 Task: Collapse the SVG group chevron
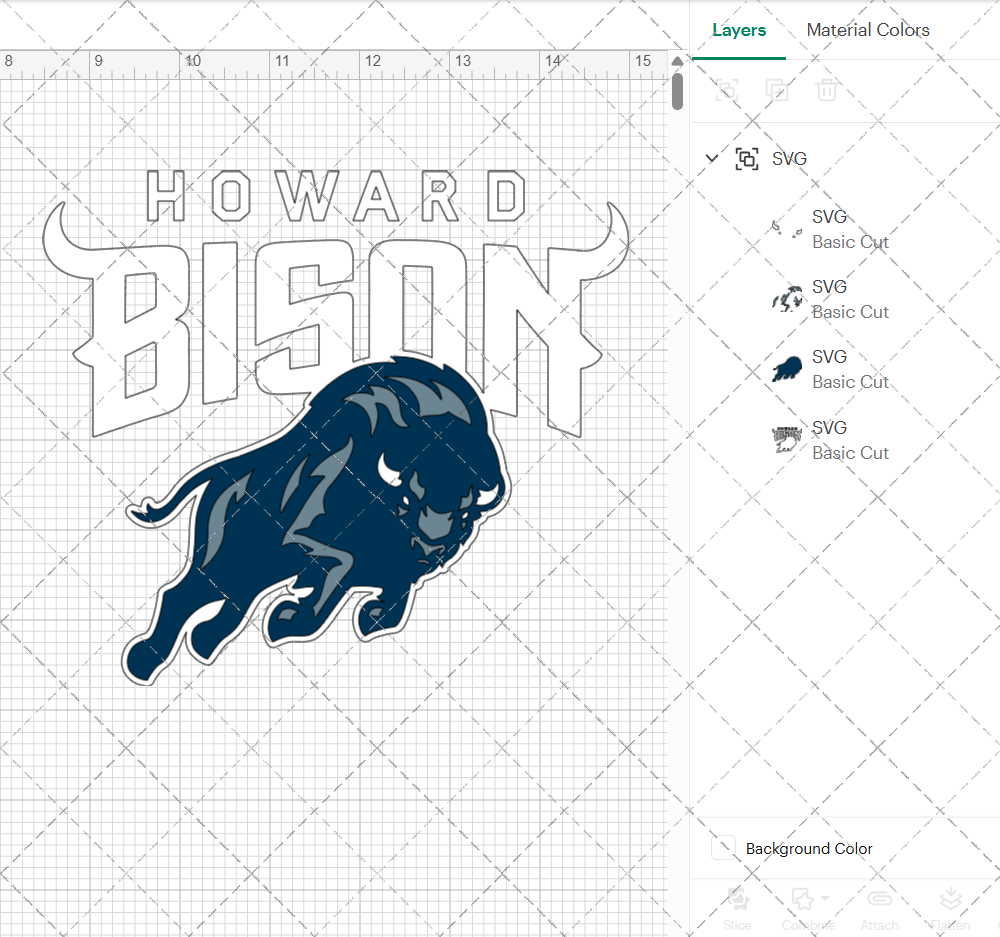click(712, 158)
